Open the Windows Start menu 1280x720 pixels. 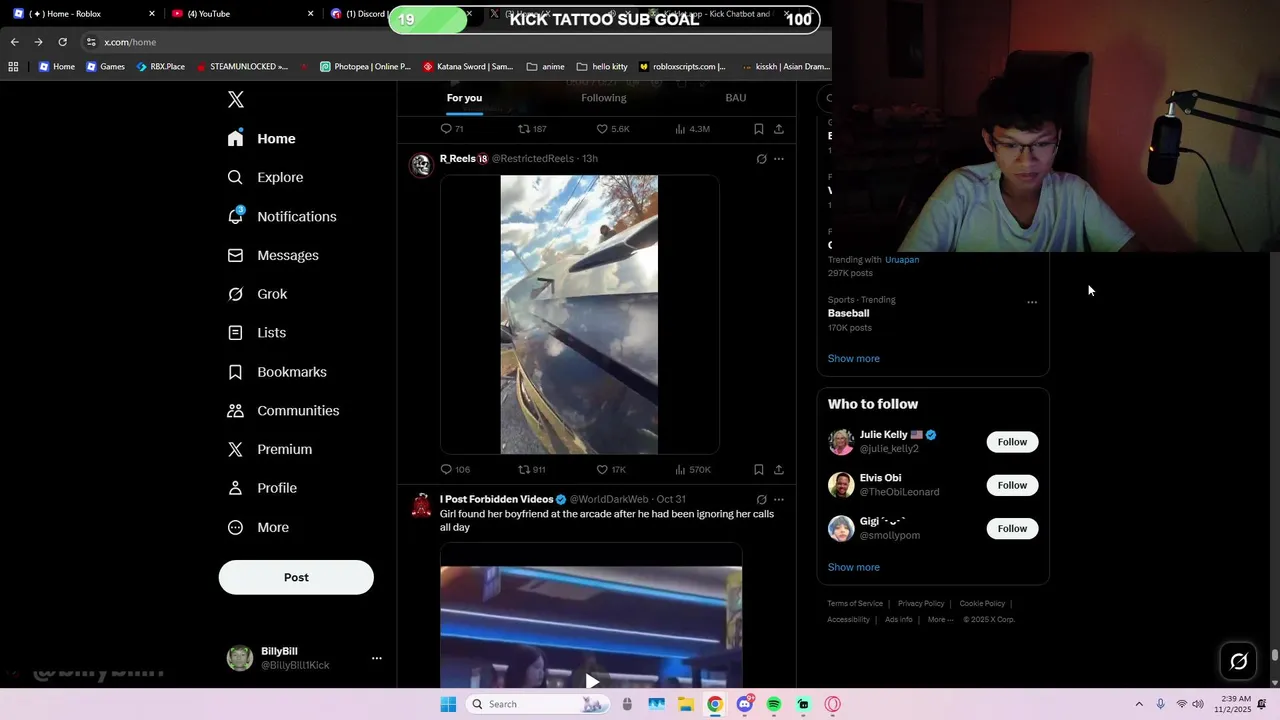point(448,704)
